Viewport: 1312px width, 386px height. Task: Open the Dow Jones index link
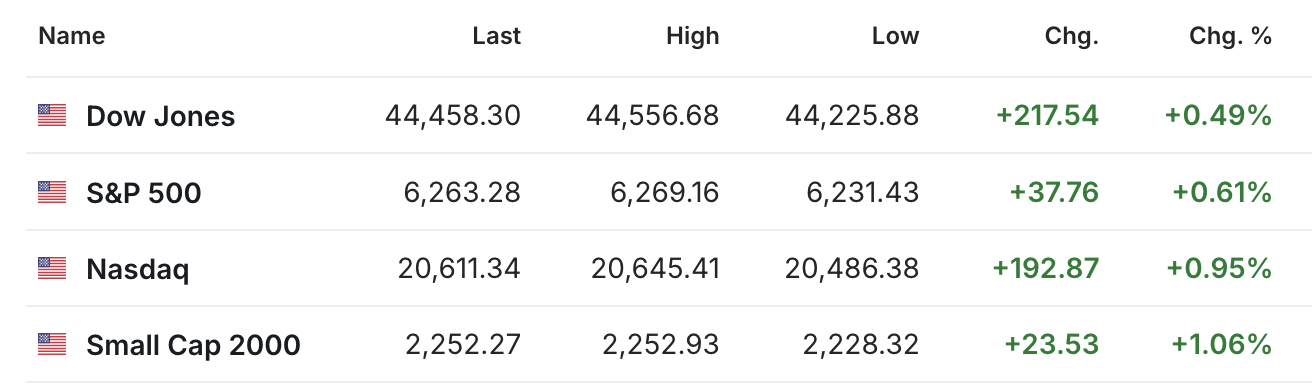[161, 116]
